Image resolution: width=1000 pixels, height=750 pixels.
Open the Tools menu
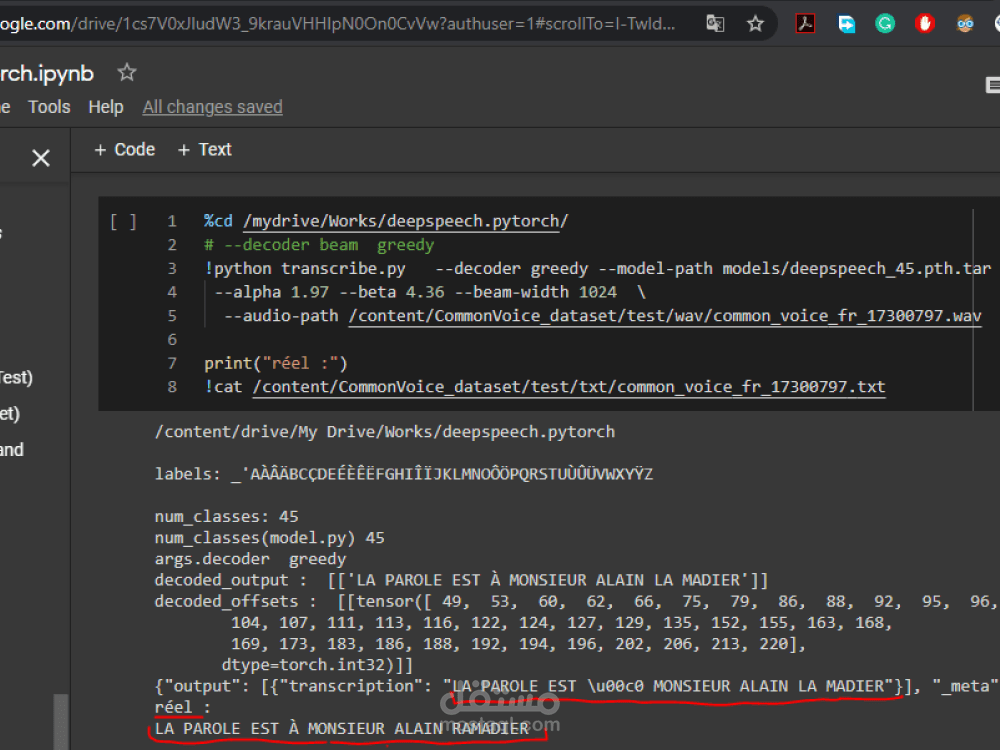point(49,107)
